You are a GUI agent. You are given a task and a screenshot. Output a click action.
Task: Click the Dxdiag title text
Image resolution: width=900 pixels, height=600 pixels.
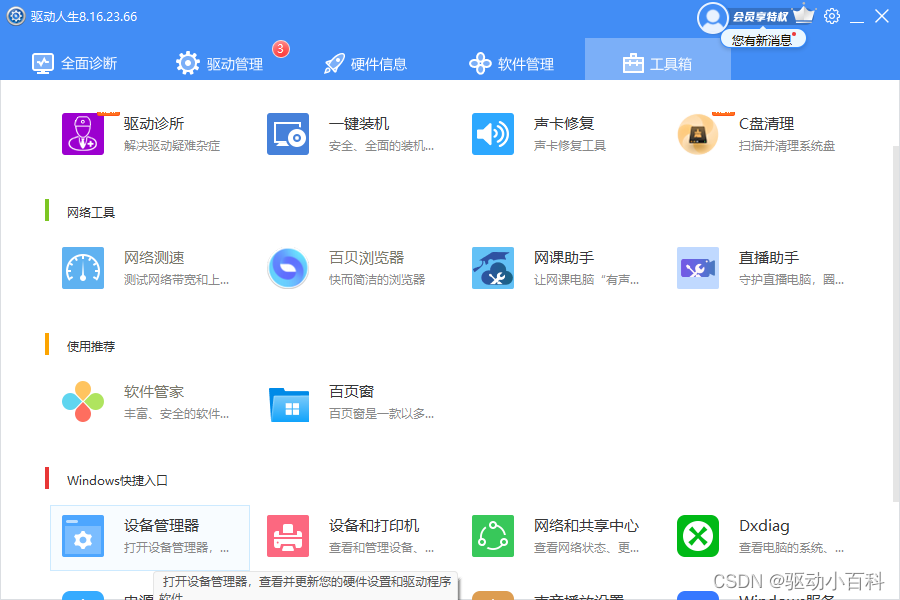[764, 525]
